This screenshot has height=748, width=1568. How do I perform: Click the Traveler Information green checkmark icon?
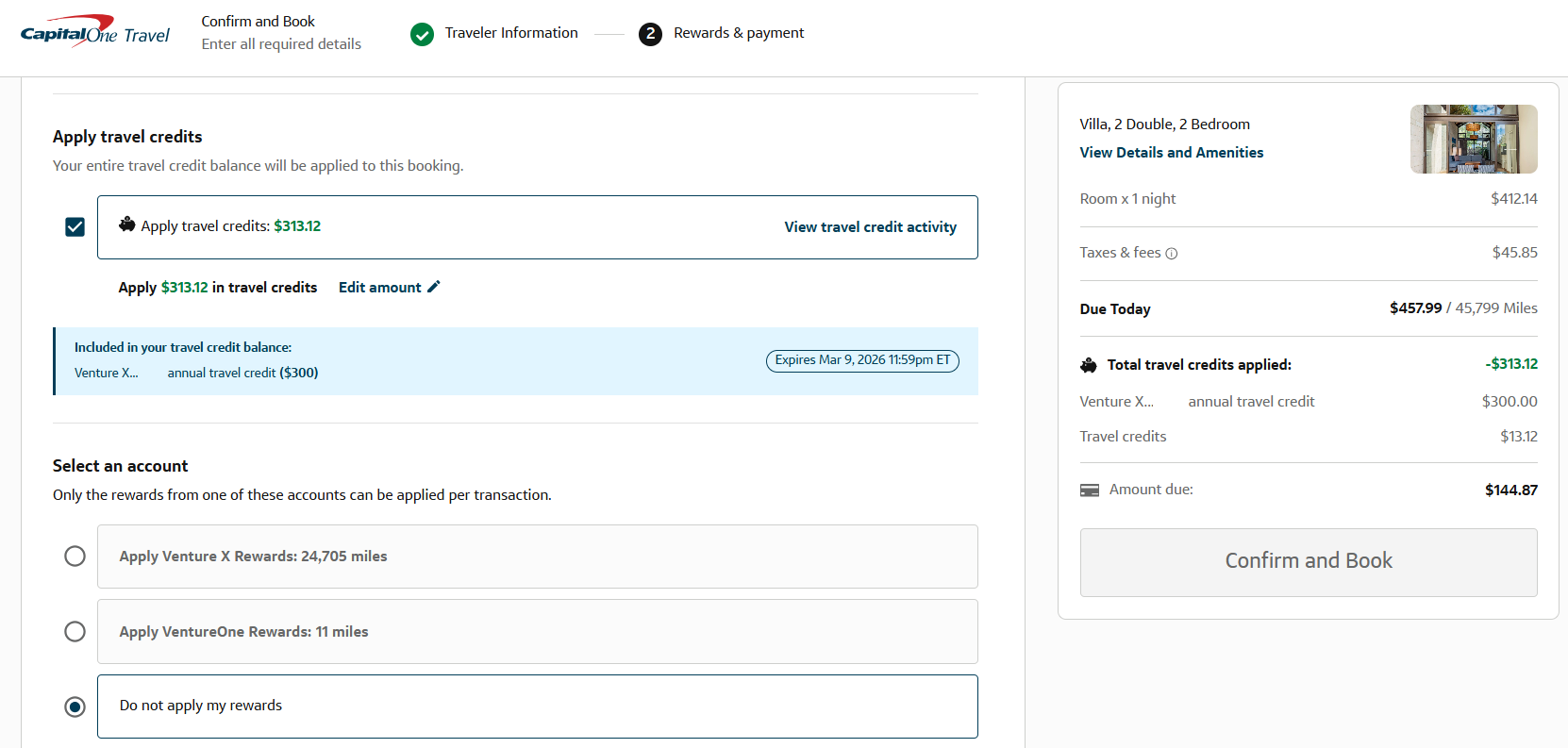pos(422,34)
